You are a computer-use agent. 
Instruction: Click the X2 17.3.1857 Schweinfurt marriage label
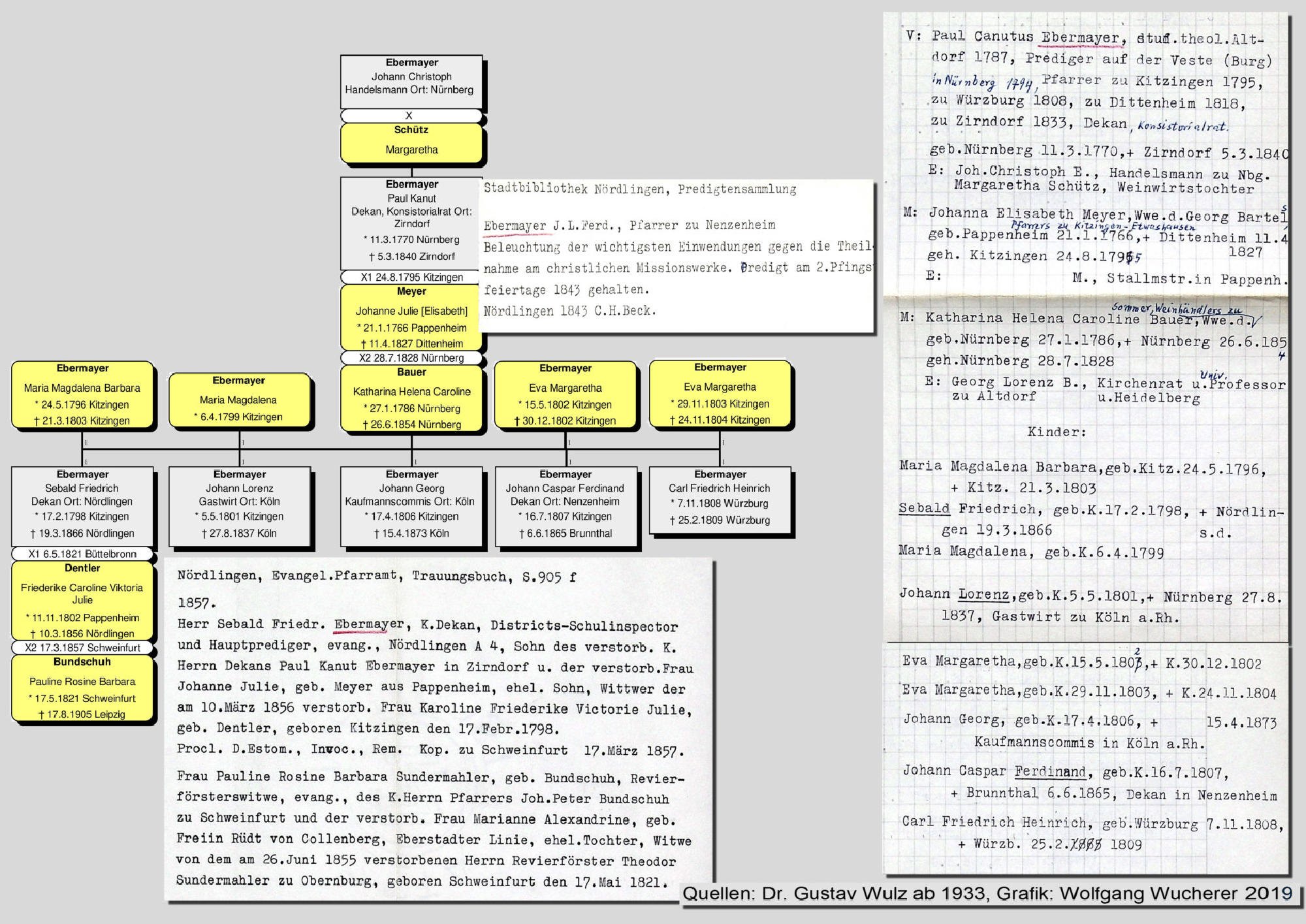click(82, 648)
